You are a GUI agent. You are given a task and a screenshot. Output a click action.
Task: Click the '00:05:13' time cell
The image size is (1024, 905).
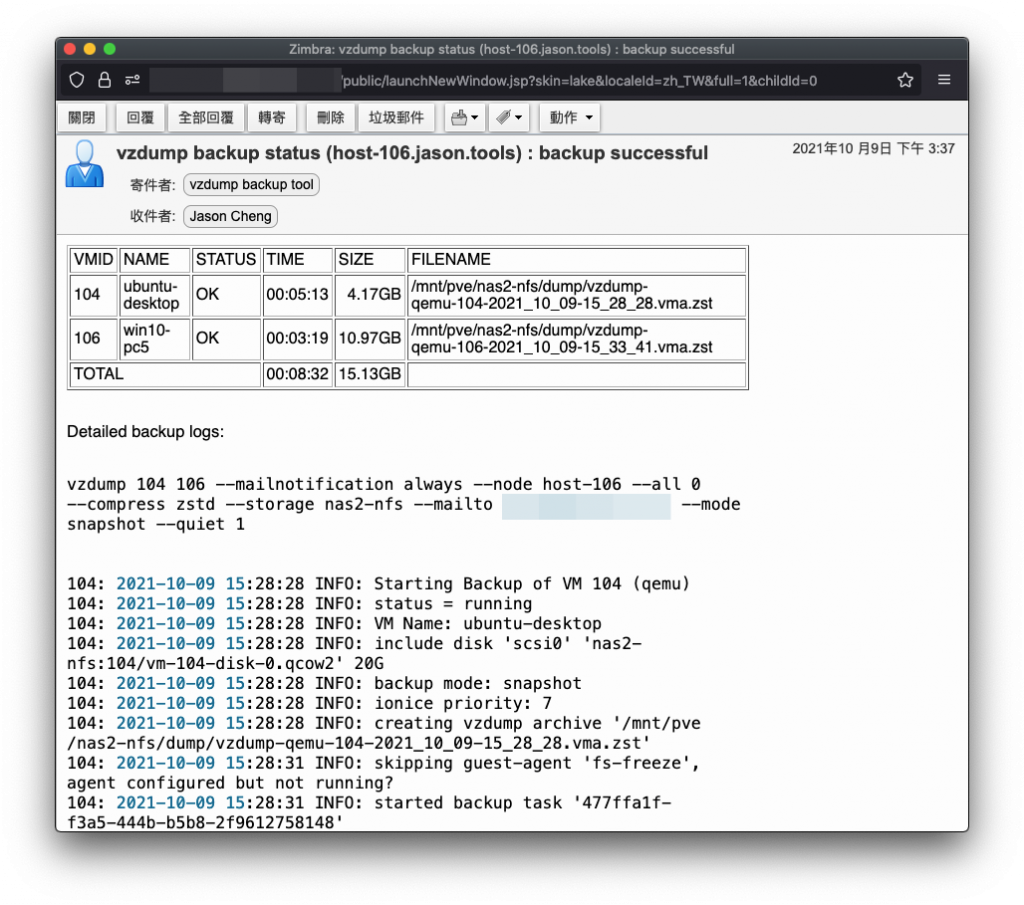(297, 294)
